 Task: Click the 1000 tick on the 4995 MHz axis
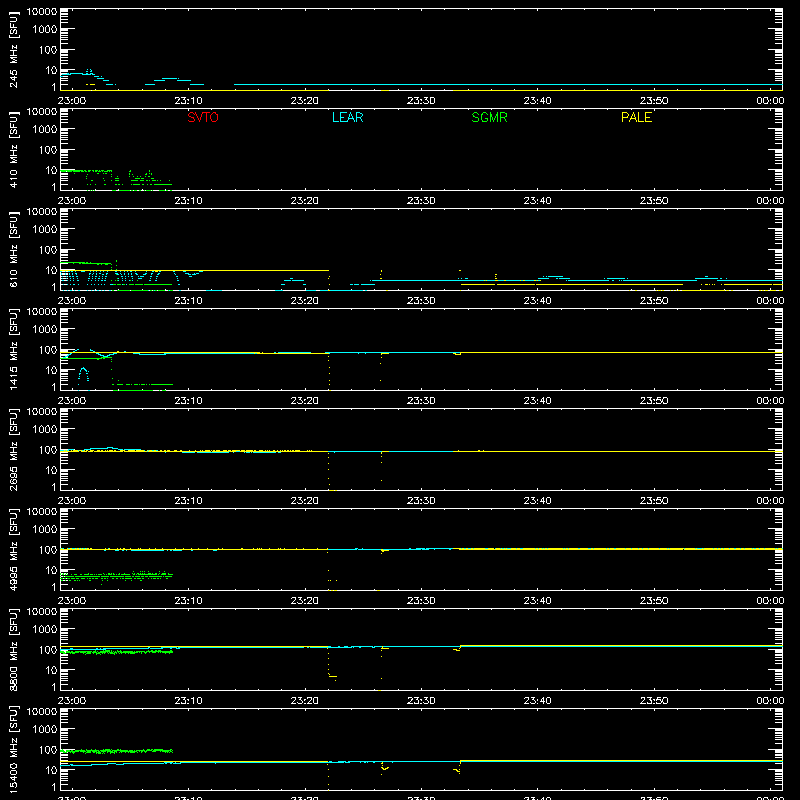click(45, 530)
